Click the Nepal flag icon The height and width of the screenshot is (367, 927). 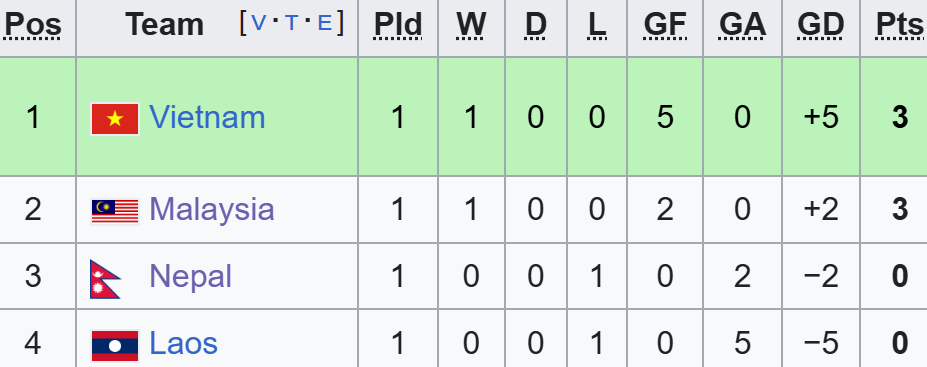[x=105, y=279]
